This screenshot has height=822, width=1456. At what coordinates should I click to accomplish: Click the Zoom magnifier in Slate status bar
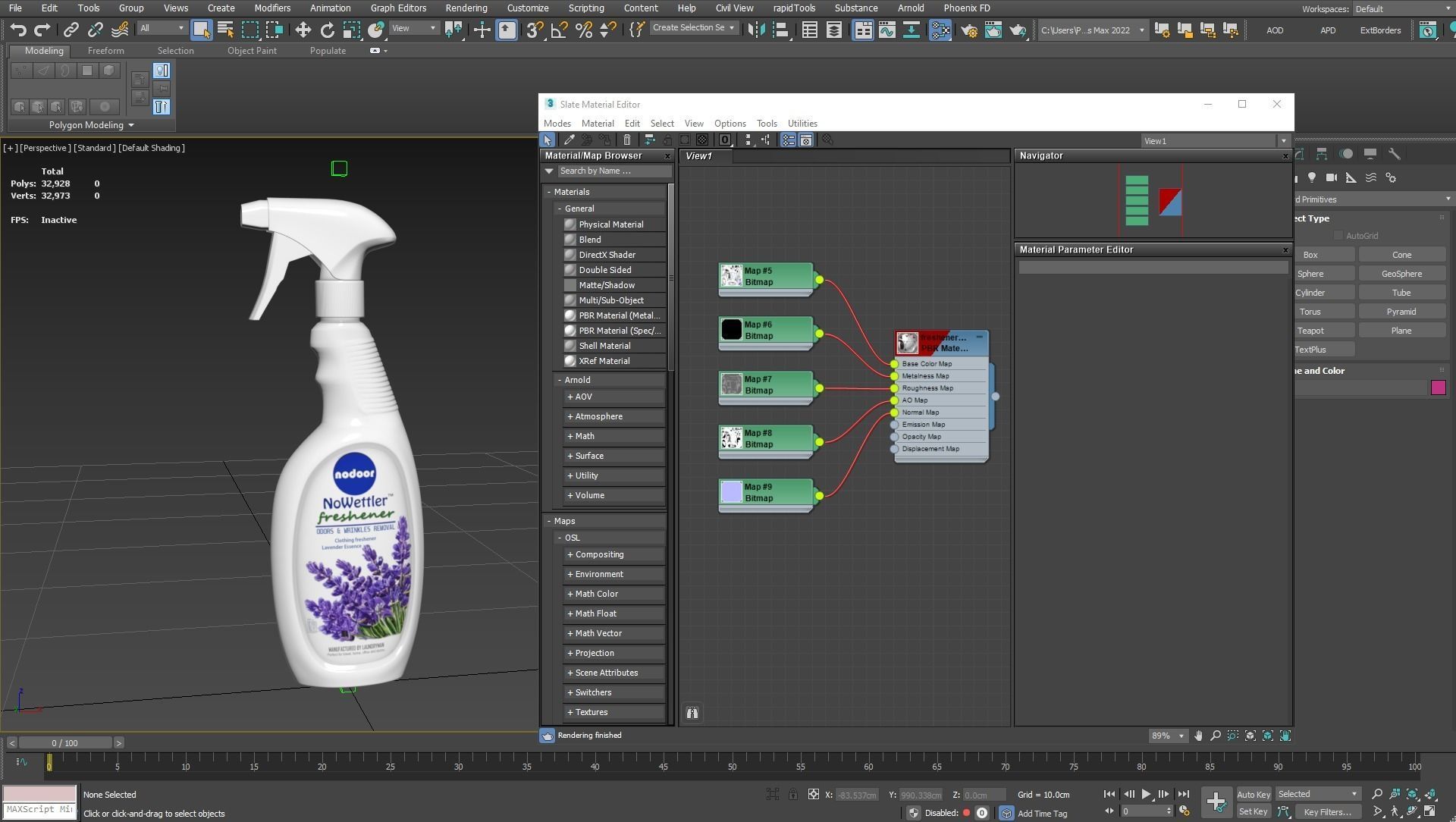[x=1216, y=736]
